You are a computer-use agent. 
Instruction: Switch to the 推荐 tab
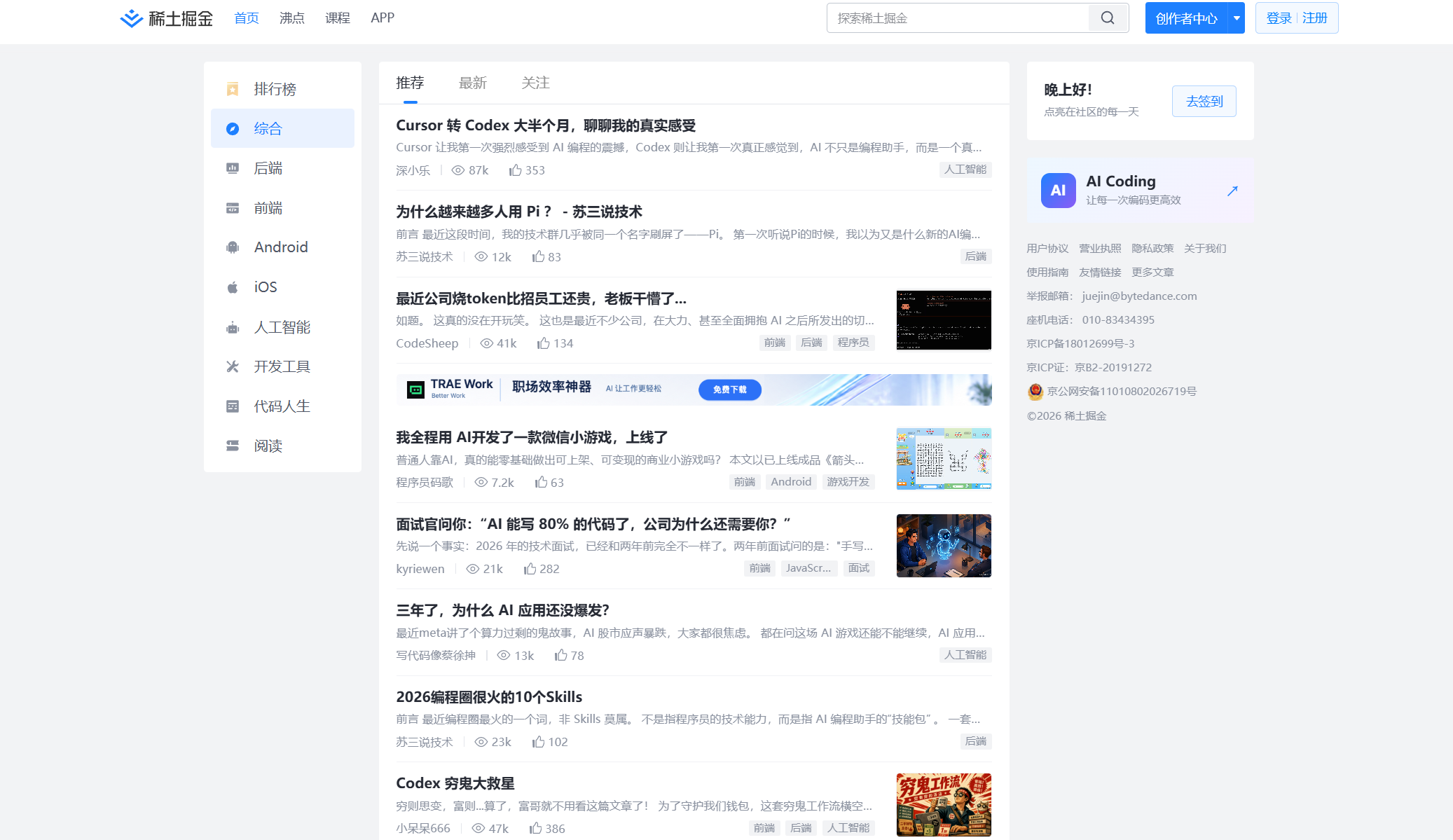pos(410,83)
